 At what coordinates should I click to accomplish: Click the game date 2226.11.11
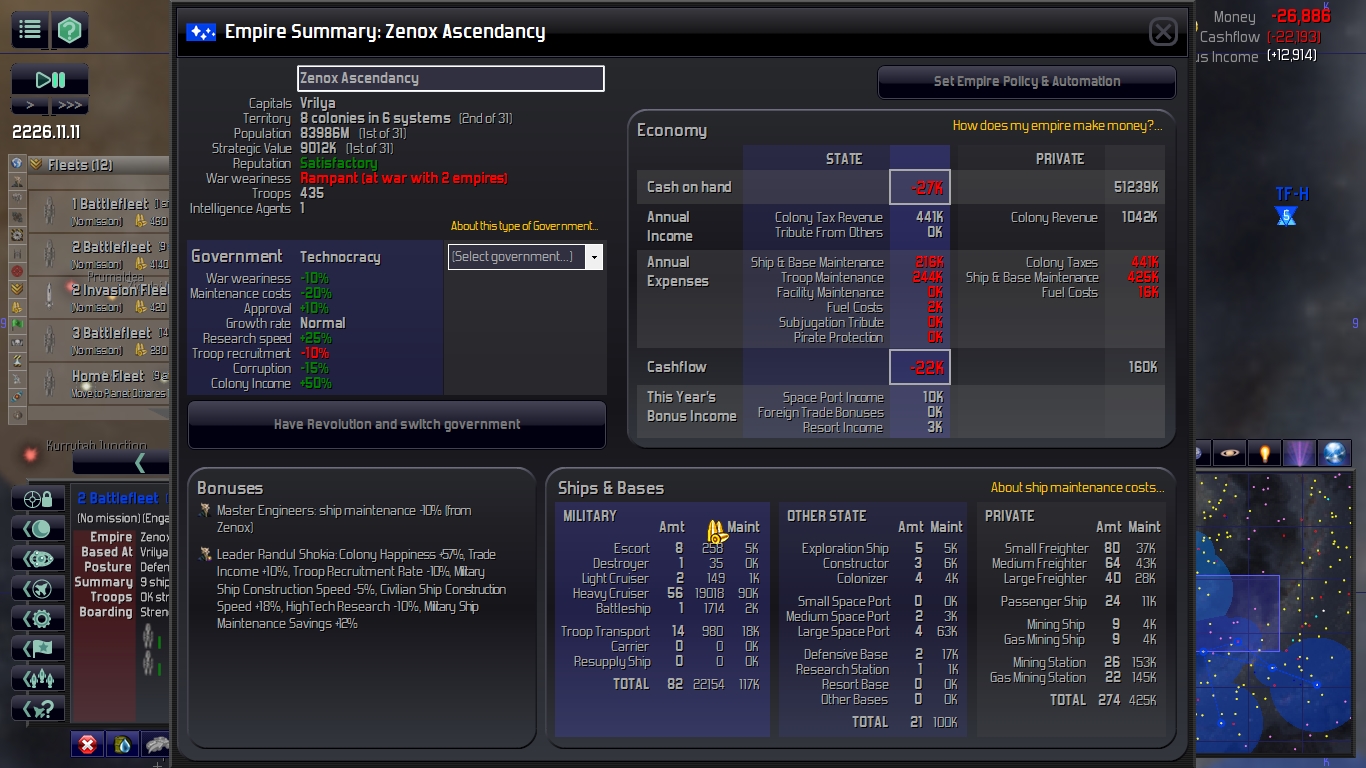point(46,132)
